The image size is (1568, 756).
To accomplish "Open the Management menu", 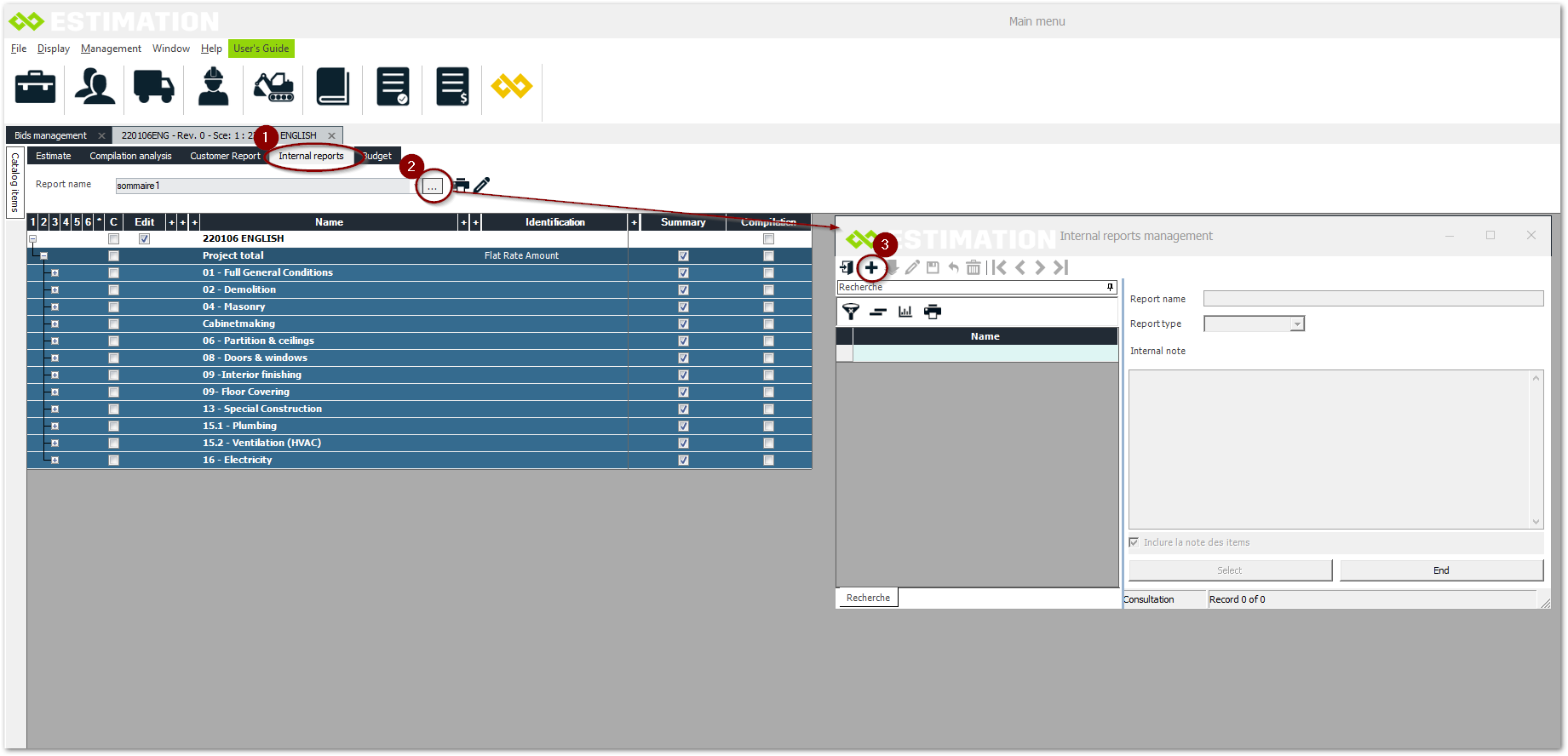I will (x=111, y=49).
